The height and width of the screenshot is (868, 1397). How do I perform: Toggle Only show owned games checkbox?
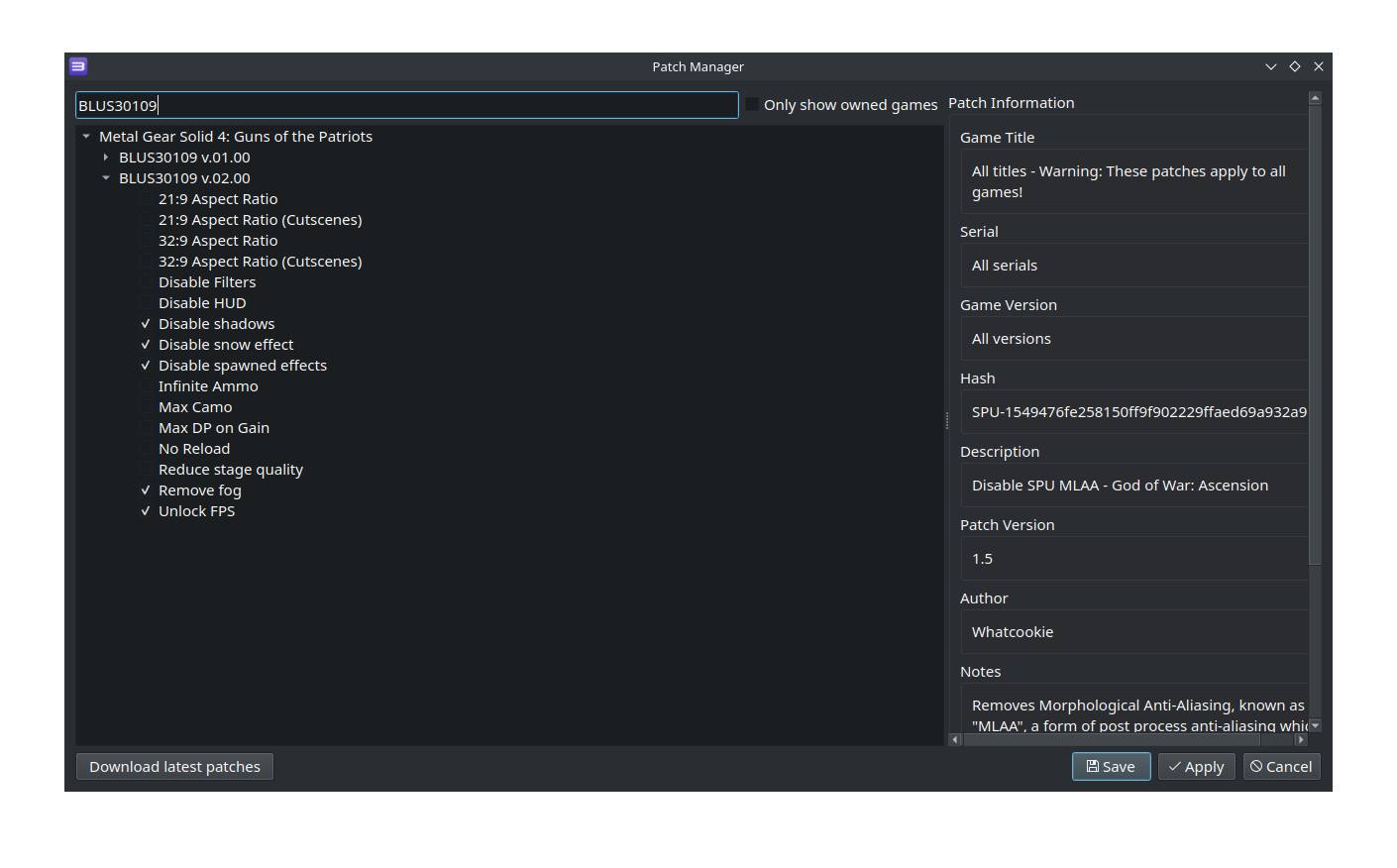pyautogui.click(x=753, y=104)
